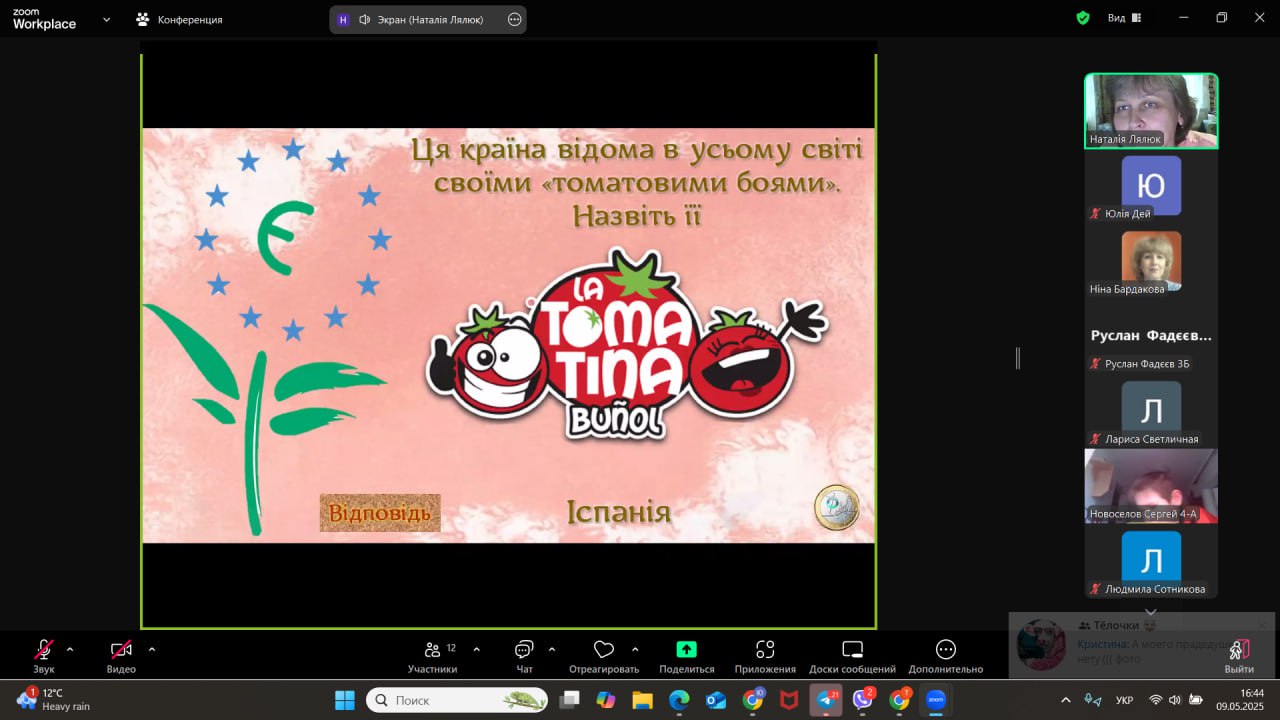1280x720 pixels.
Task: Open Copilot from the taskbar
Action: [605, 700]
